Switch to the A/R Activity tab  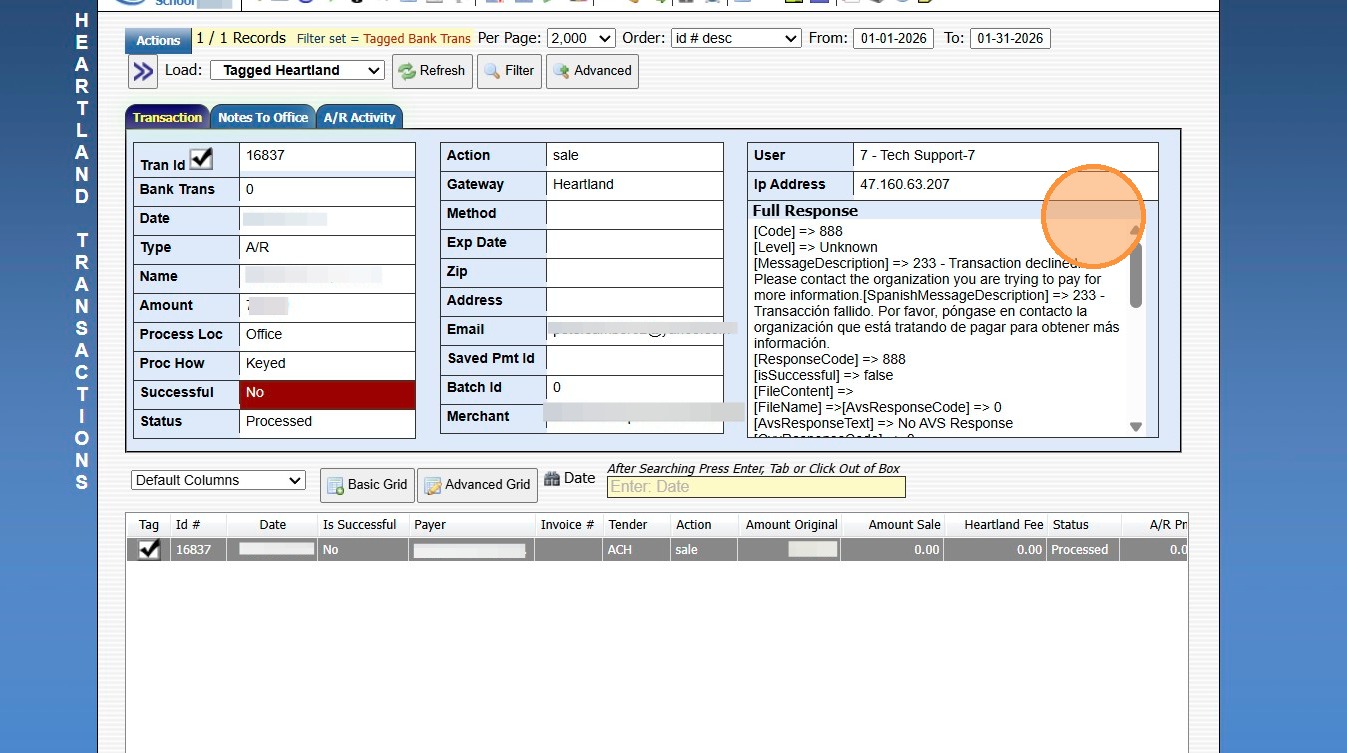tap(359, 117)
